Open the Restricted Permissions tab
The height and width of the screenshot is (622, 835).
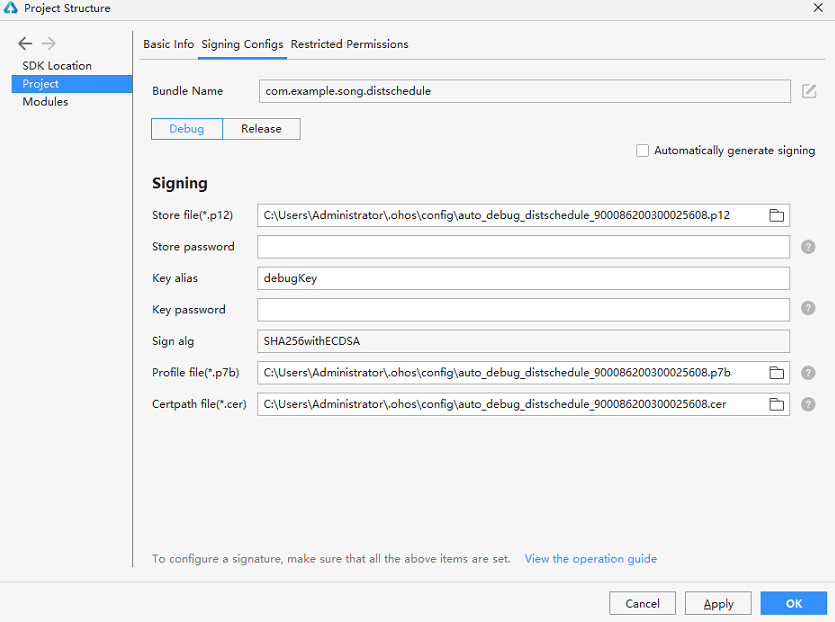point(349,44)
